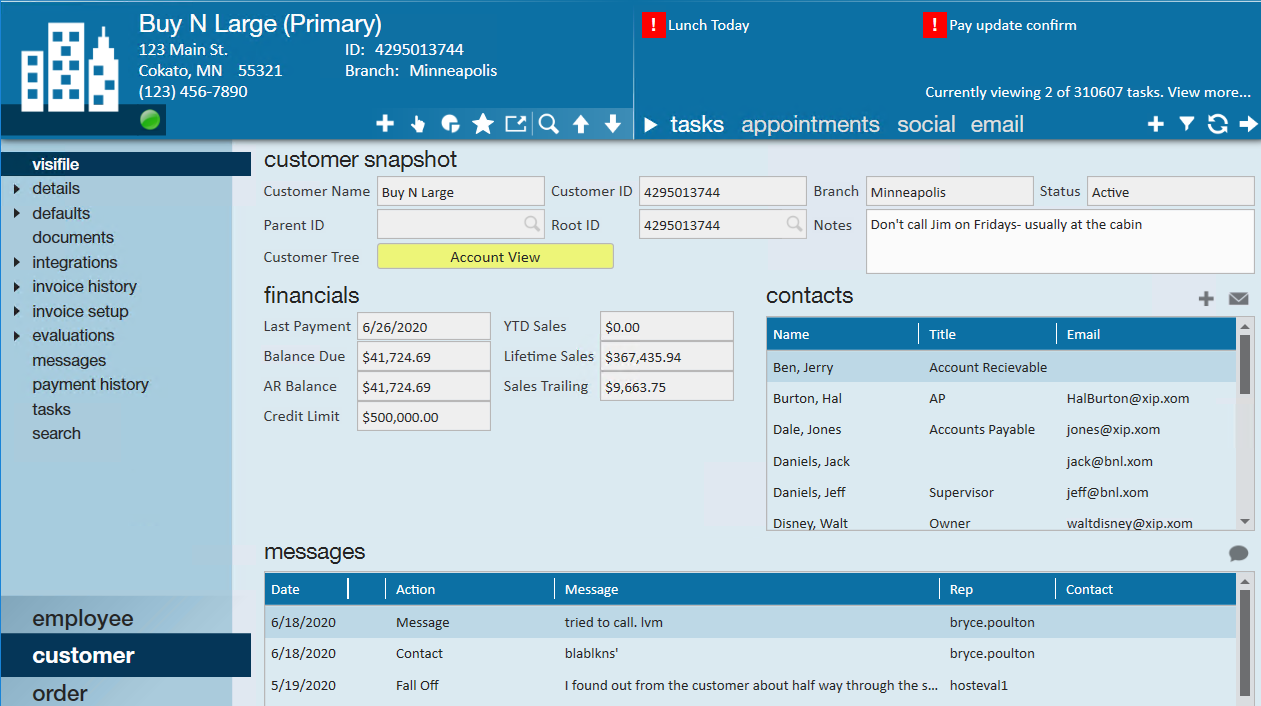Open the Lunch Today task
This screenshot has height=706, width=1261.
pyautogui.click(x=709, y=25)
